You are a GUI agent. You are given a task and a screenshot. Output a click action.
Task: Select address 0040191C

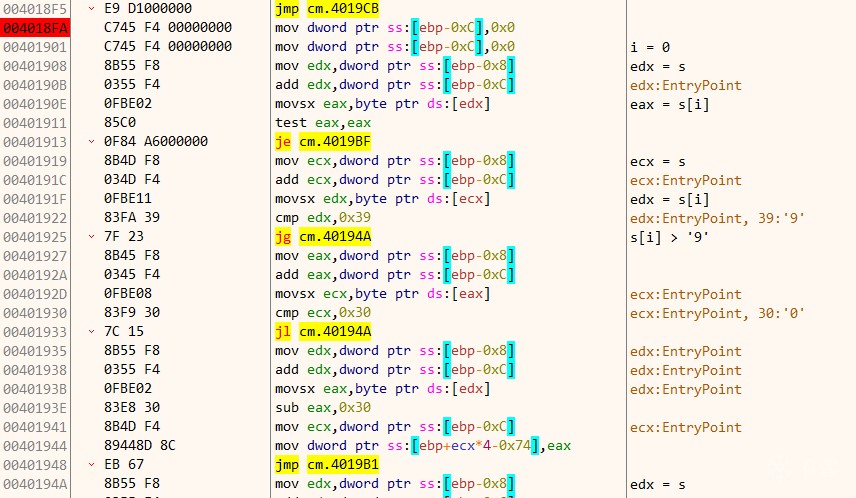35,180
